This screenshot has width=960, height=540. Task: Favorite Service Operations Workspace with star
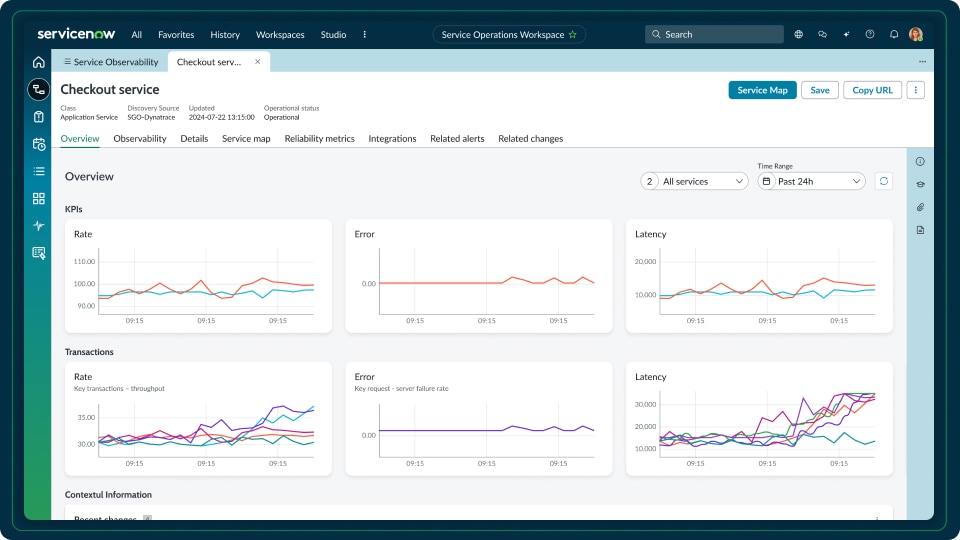pos(573,34)
